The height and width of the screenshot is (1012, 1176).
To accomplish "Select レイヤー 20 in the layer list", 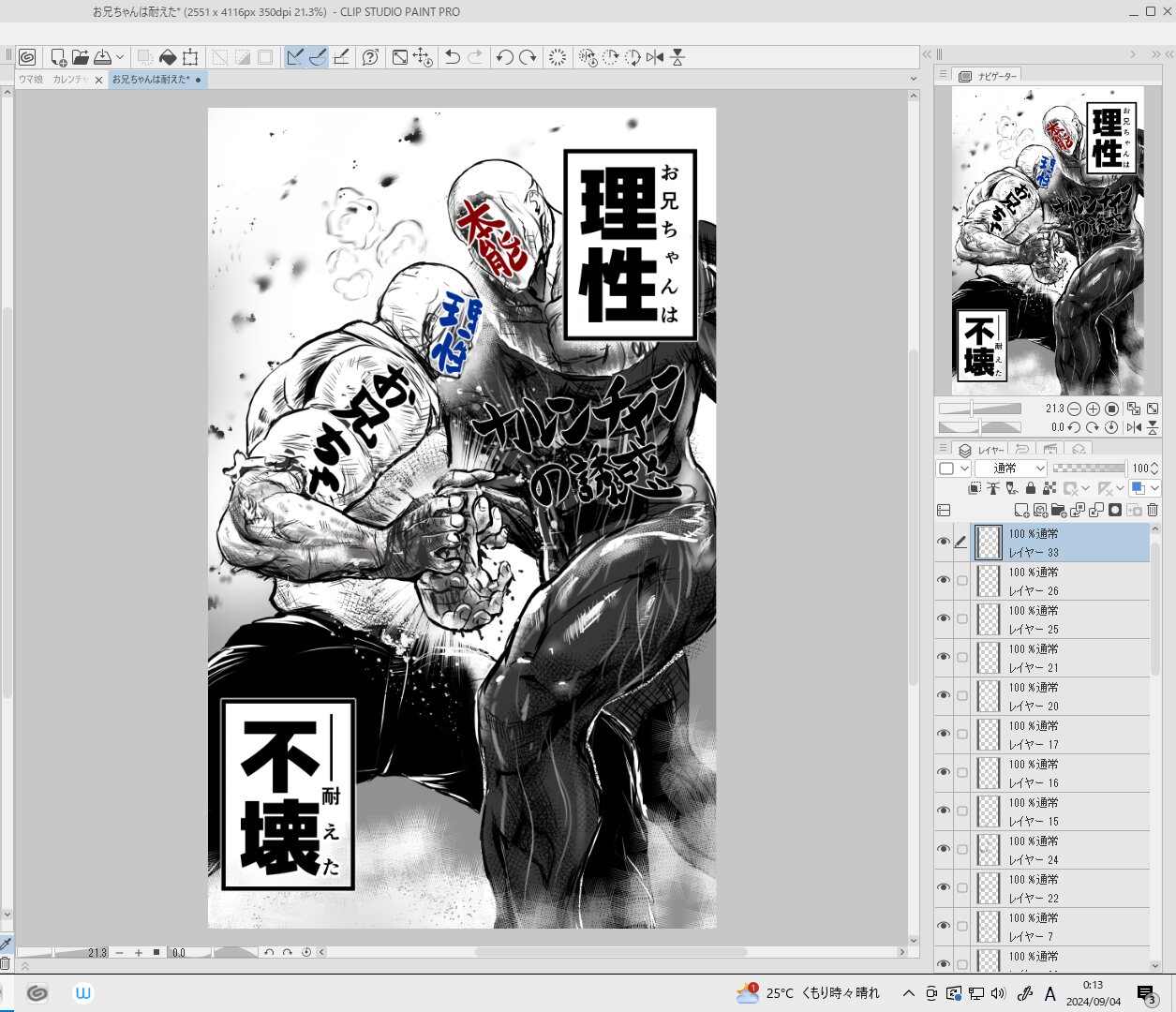I will (x=1059, y=696).
